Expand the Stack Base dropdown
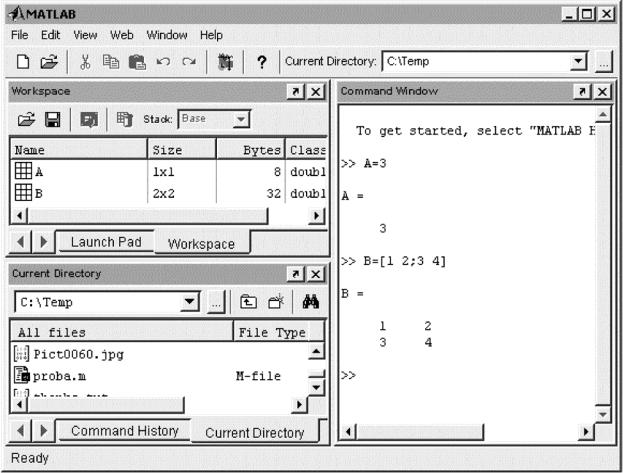This screenshot has height=473, width=623. tap(240, 119)
